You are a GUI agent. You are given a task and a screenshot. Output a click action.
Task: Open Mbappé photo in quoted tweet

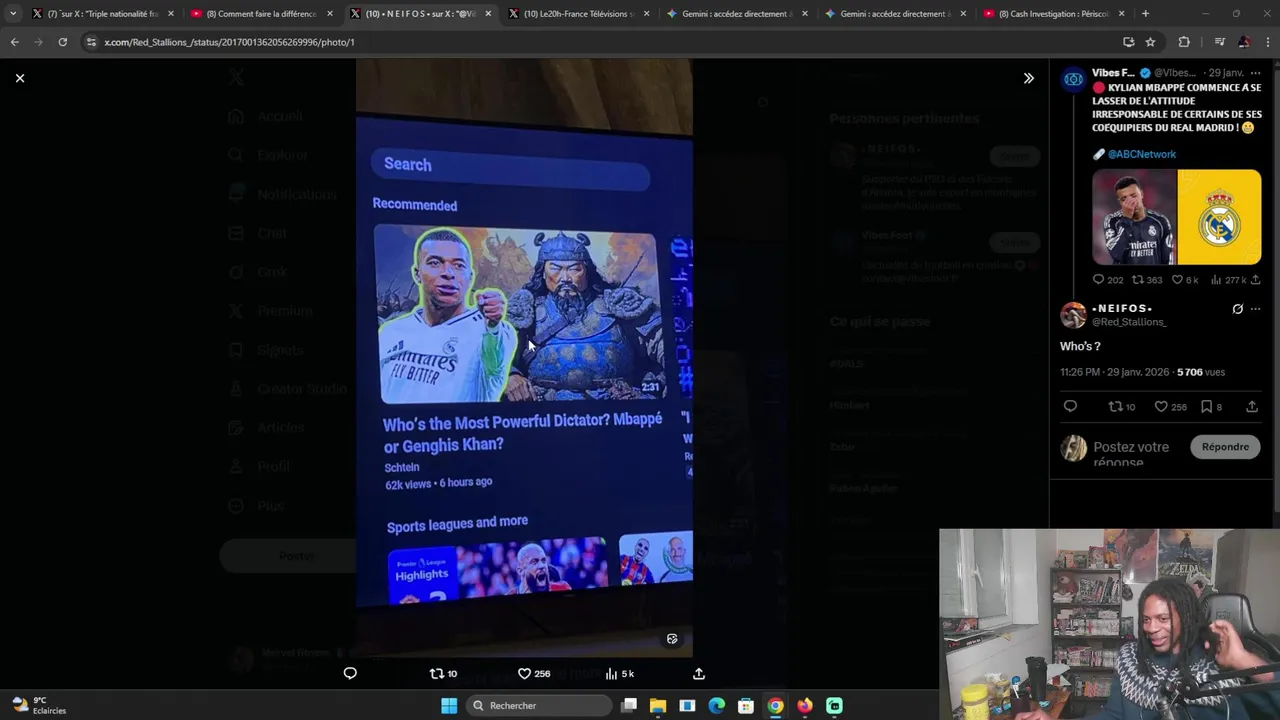pyautogui.click(x=1134, y=217)
